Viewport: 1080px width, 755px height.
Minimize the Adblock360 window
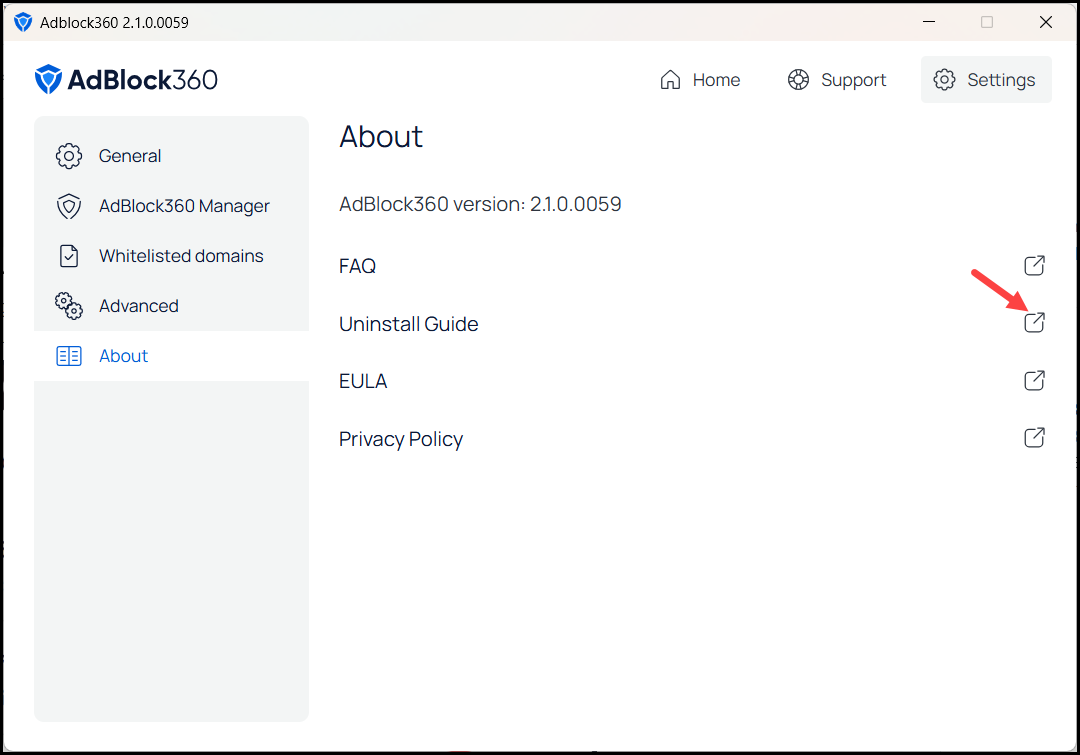pyautogui.click(x=929, y=22)
